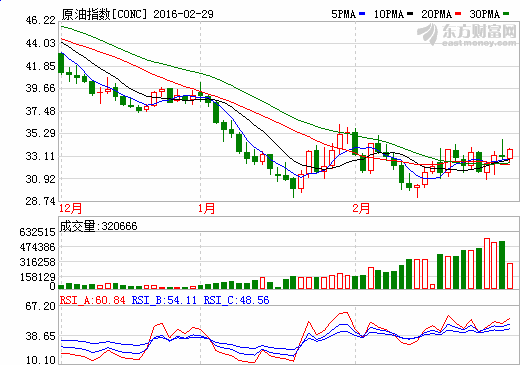520x365 pixels.
Task: Click the 44.03 price axis value
Action: click(x=41, y=43)
